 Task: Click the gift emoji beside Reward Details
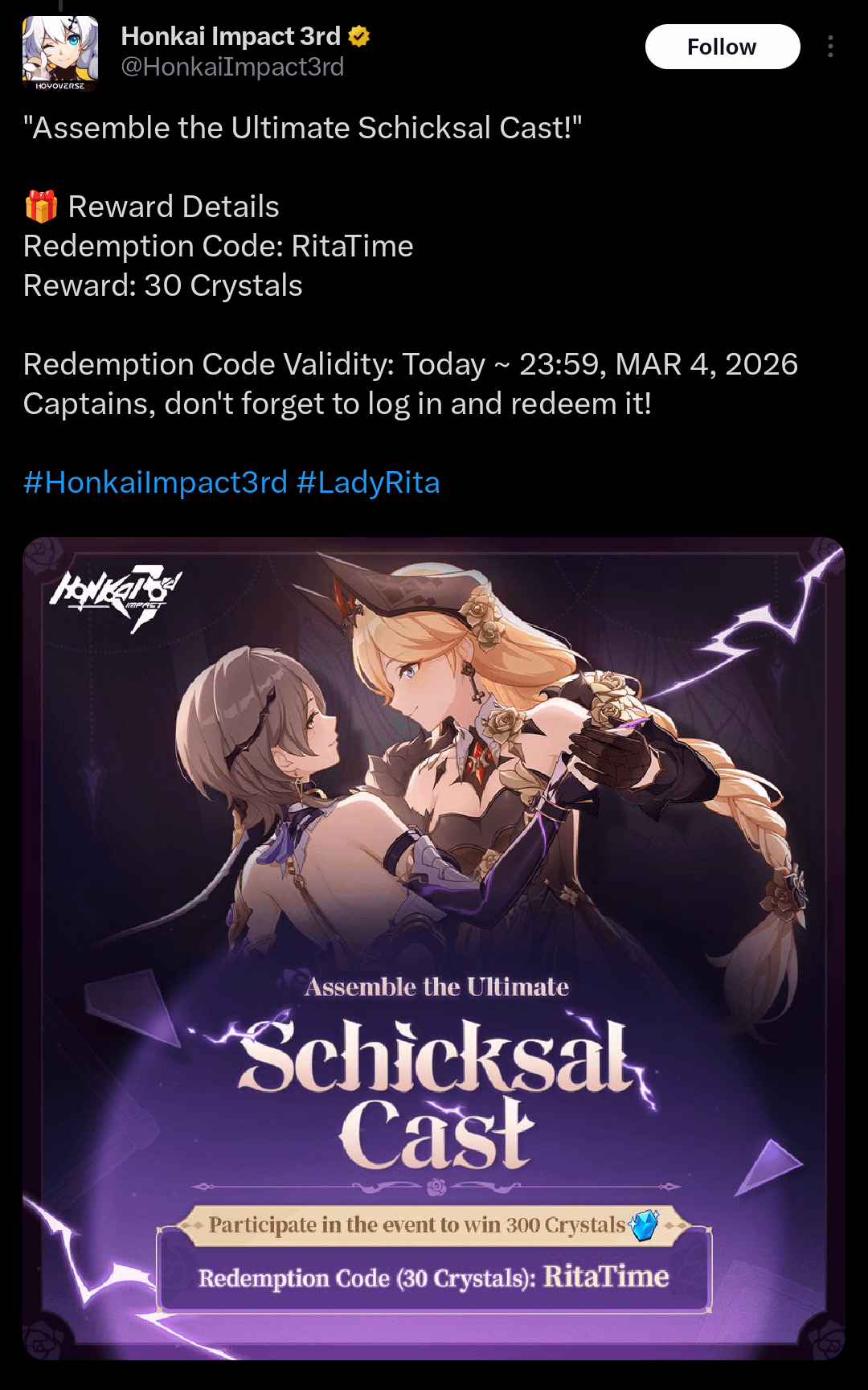coord(41,207)
